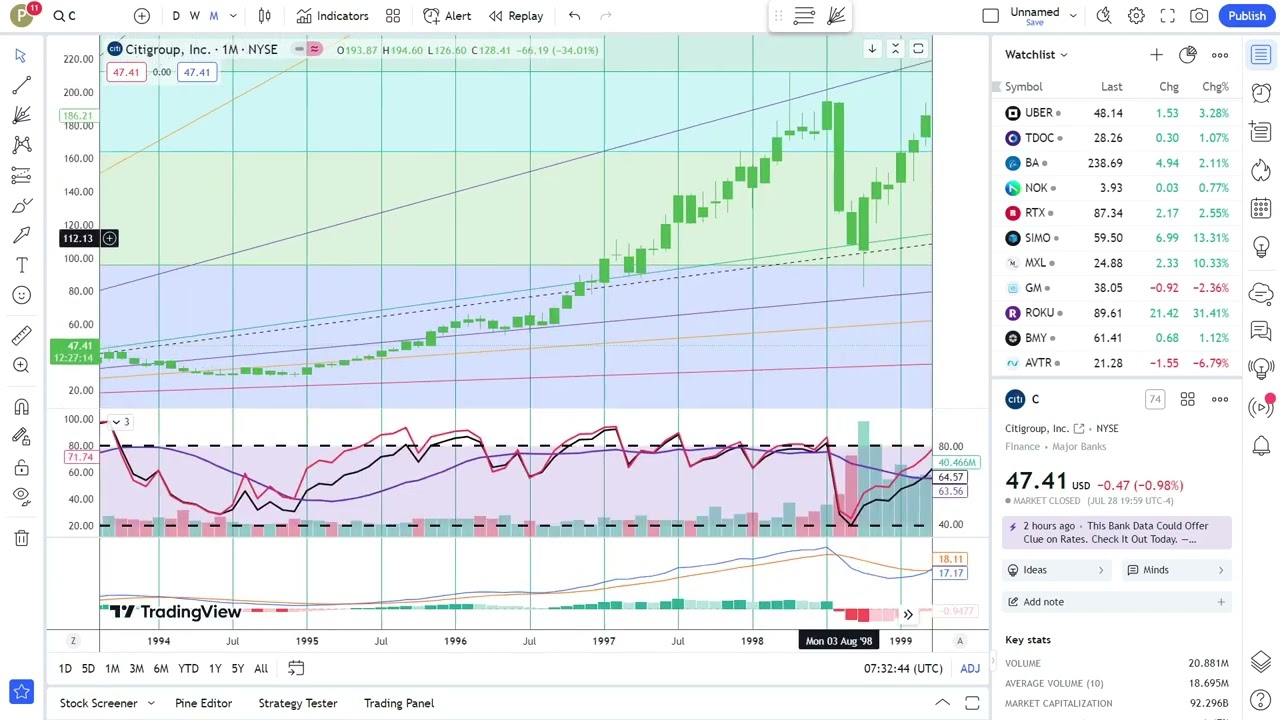
Task: Select monthly M interval
Action: click(x=213, y=16)
